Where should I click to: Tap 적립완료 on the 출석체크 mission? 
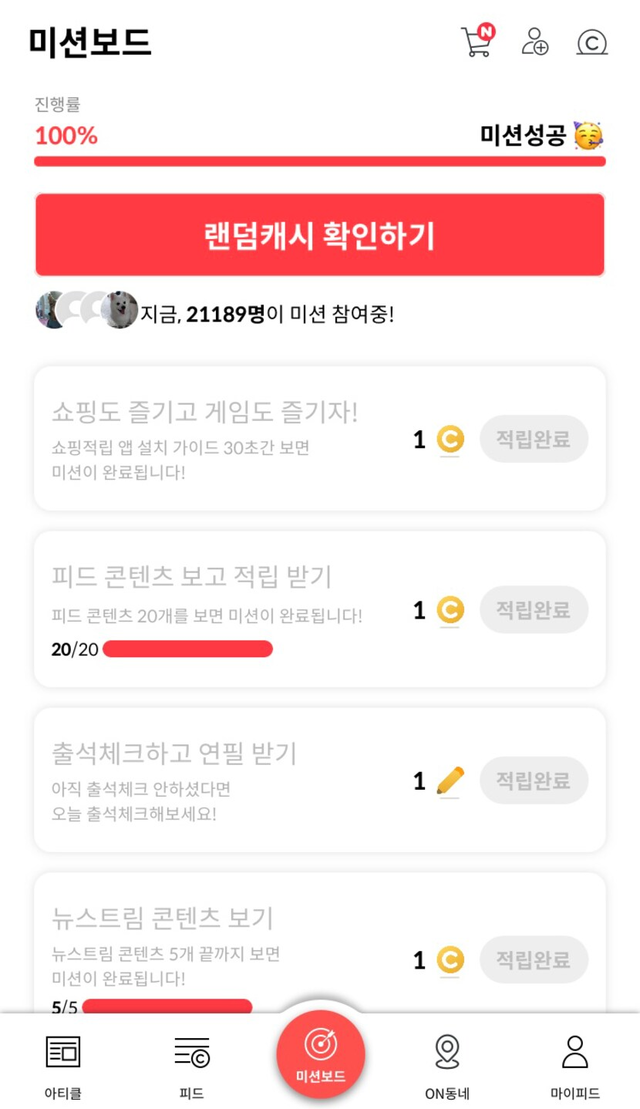(534, 781)
